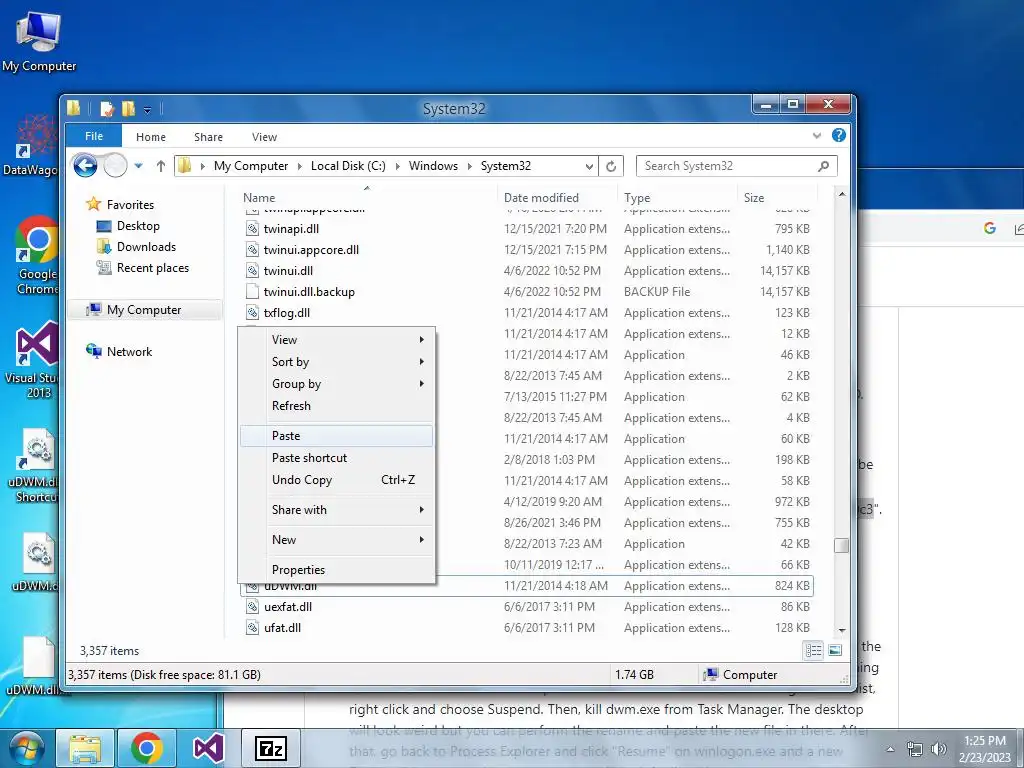This screenshot has height=768, width=1024.
Task: Click scrollbar down arrow in file list
Action: pos(841,630)
